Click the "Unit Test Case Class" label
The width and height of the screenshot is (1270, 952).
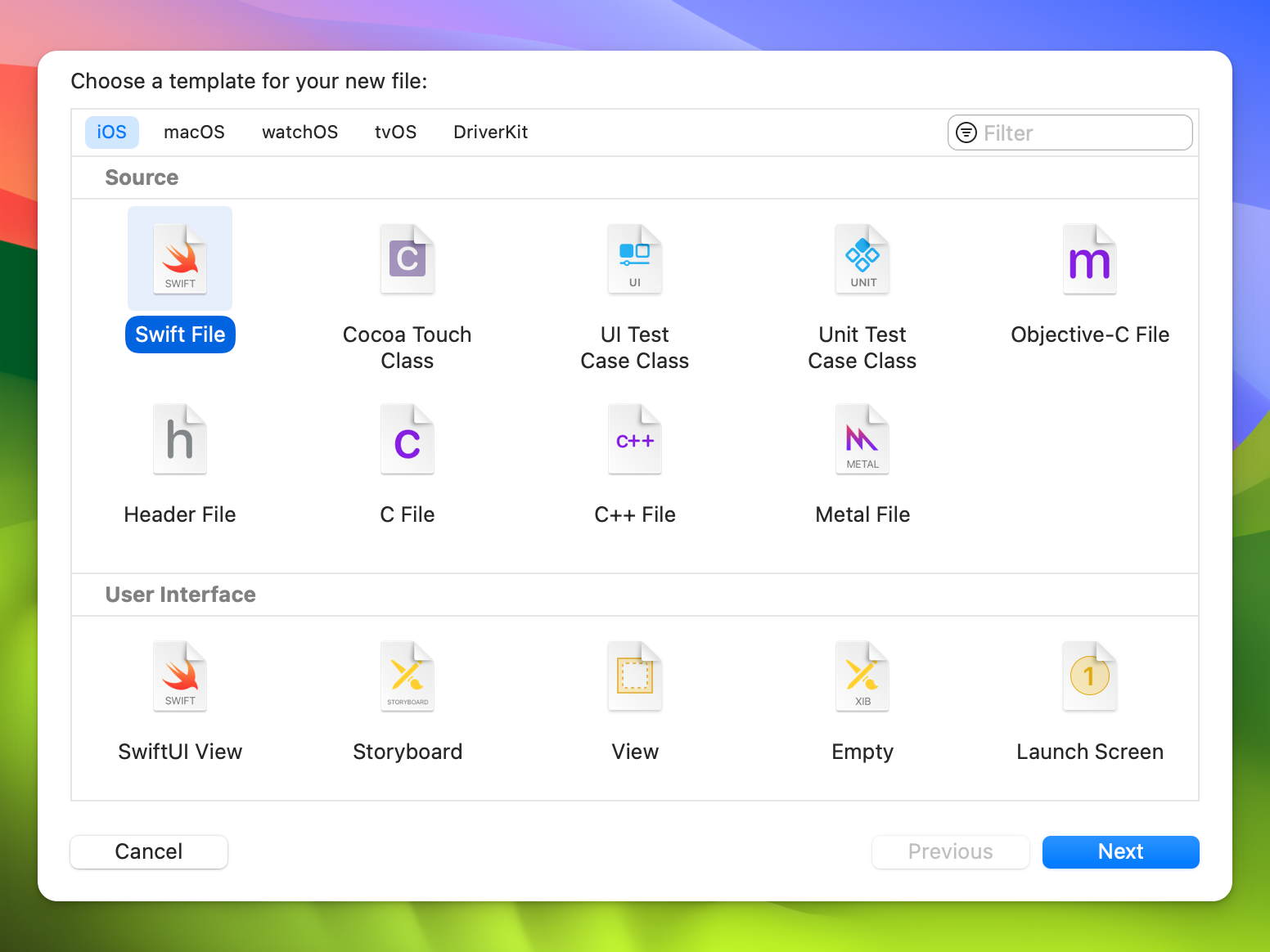pos(862,348)
